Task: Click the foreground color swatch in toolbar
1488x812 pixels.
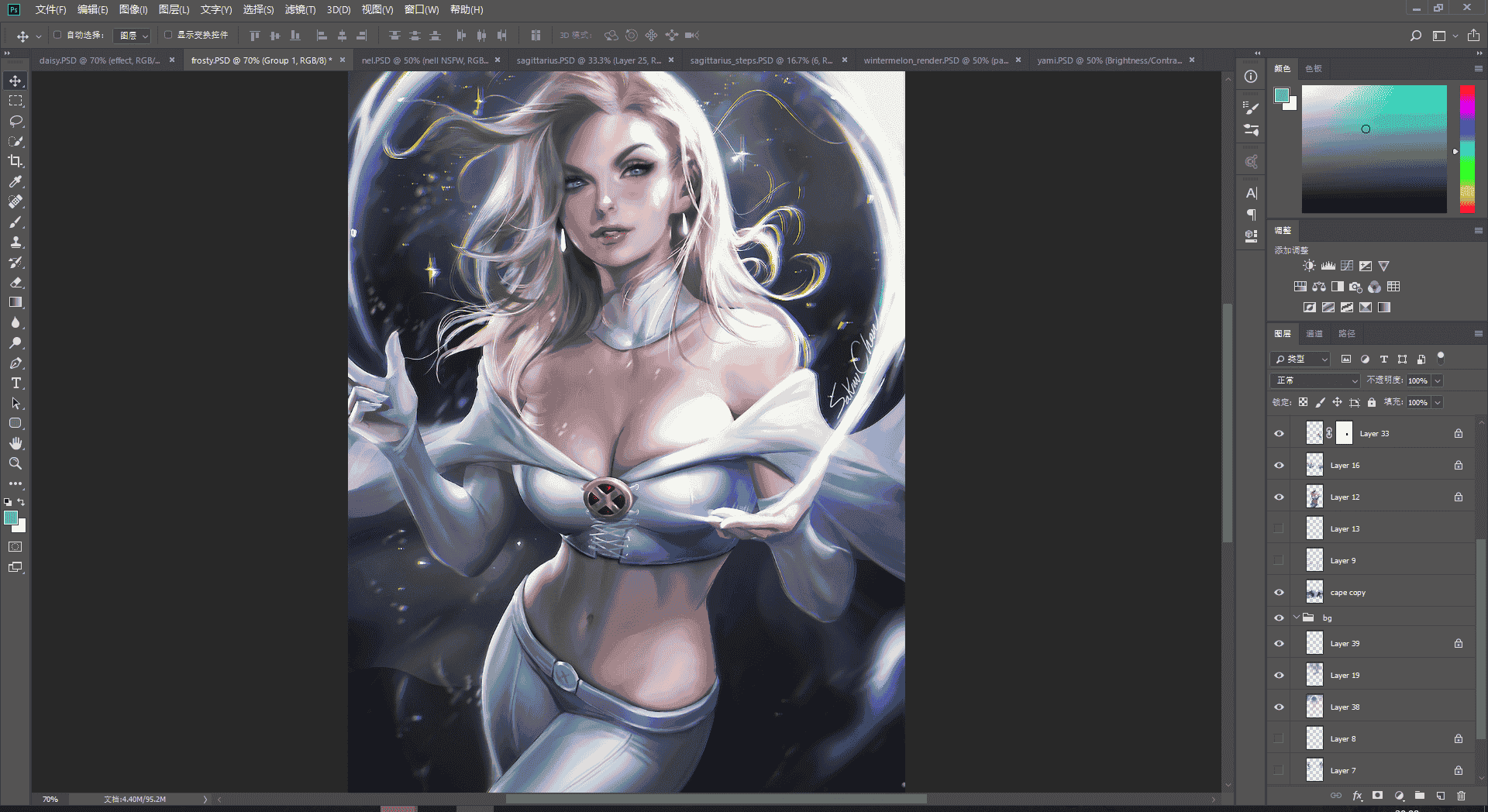Action: point(11,518)
